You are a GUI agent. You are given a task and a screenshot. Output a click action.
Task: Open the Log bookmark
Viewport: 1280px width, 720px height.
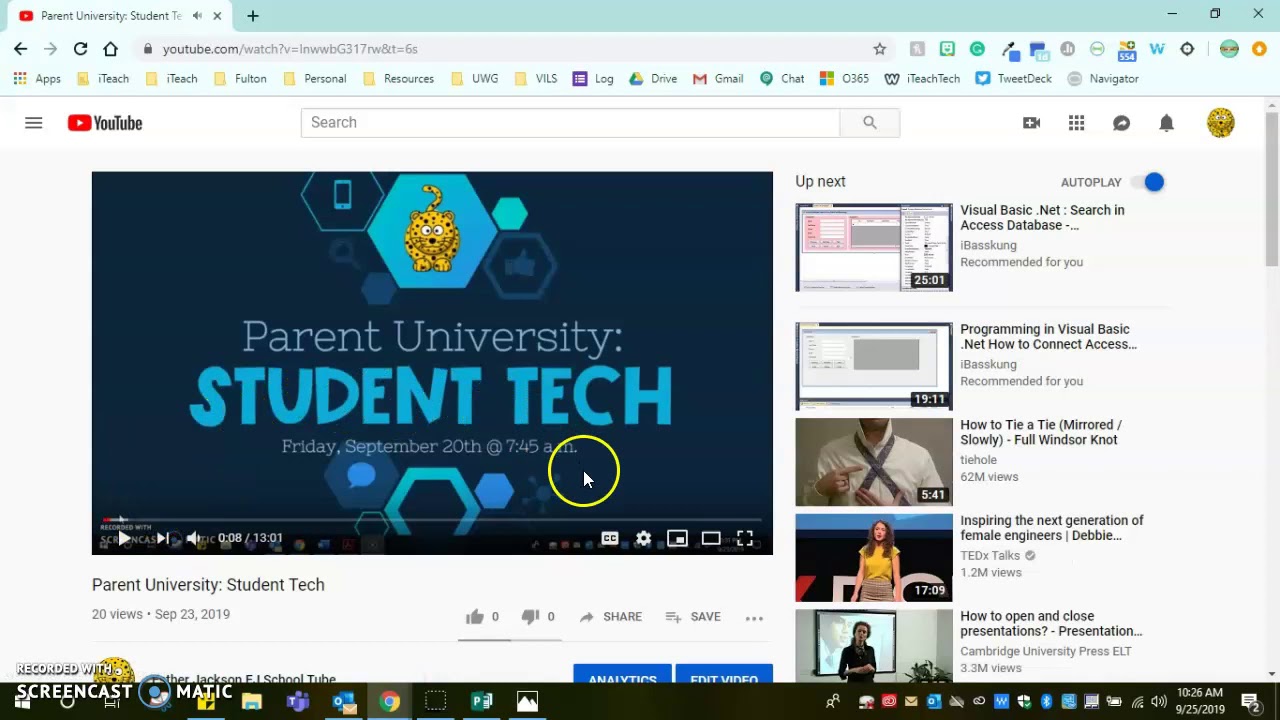pyautogui.click(x=593, y=78)
